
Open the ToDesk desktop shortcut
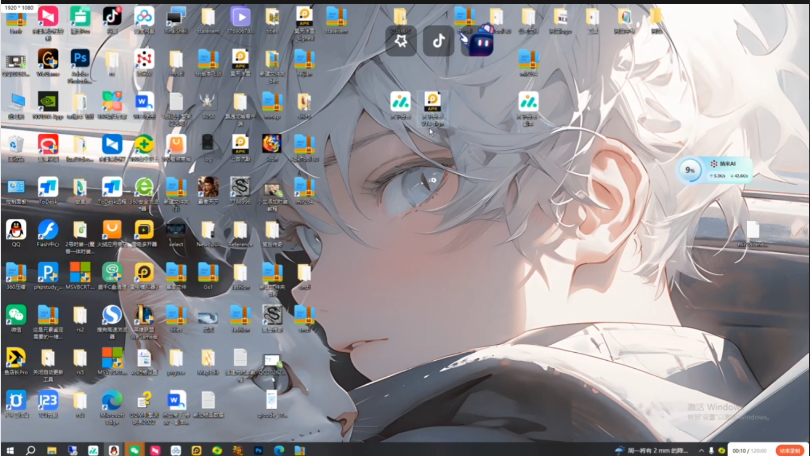click(x=47, y=187)
